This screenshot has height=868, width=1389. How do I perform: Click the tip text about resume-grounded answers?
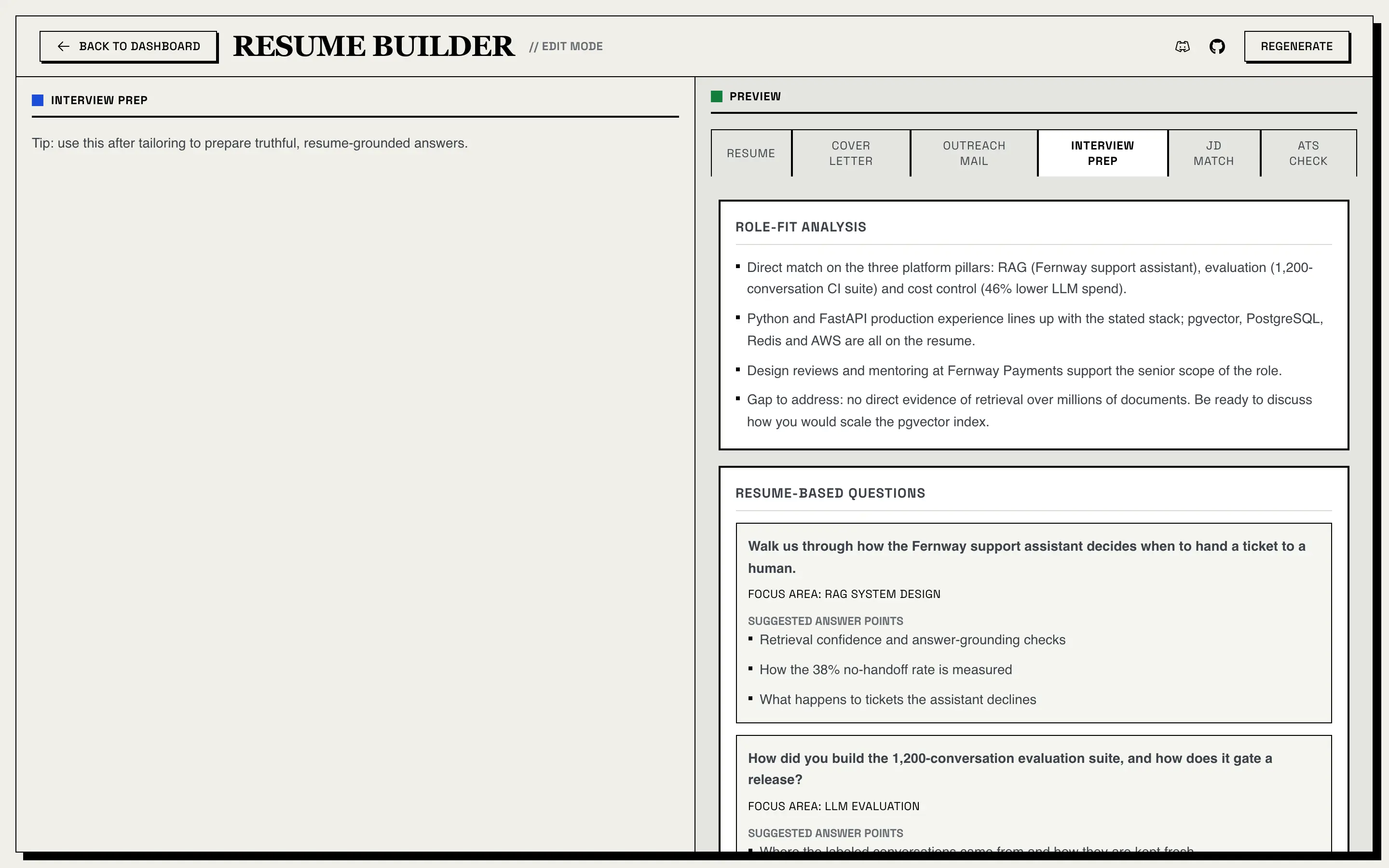250,144
